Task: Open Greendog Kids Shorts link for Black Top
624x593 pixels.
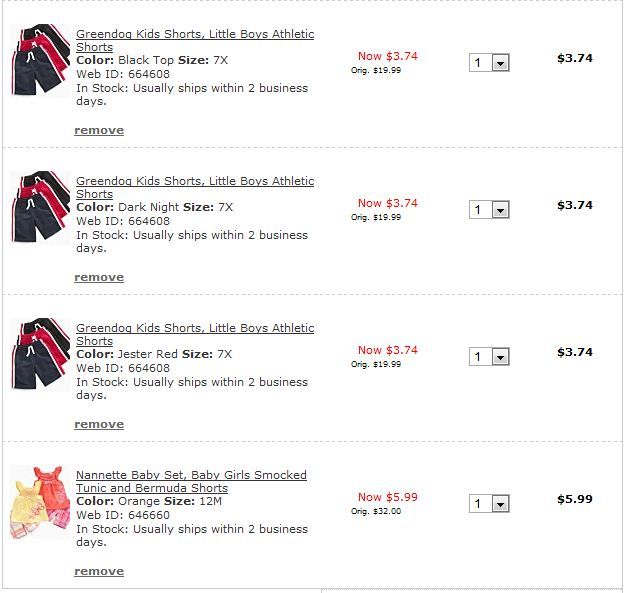Action: coord(195,34)
